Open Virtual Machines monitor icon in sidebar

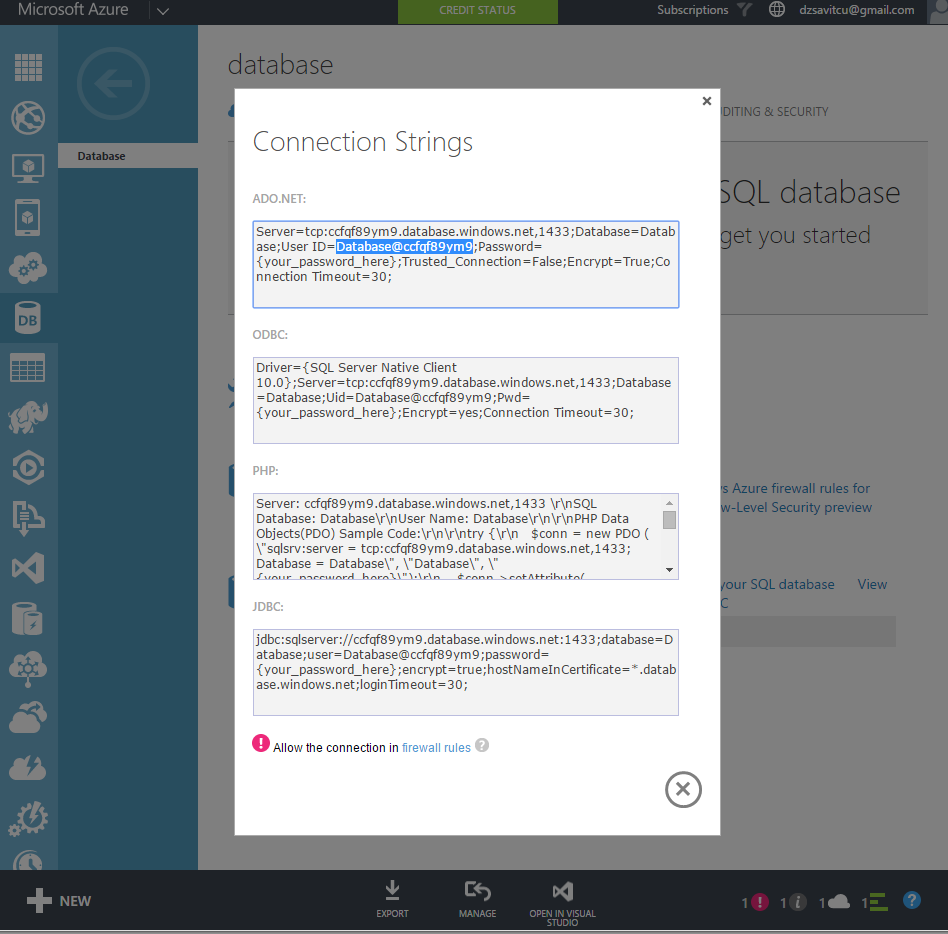[x=28, y=168]
